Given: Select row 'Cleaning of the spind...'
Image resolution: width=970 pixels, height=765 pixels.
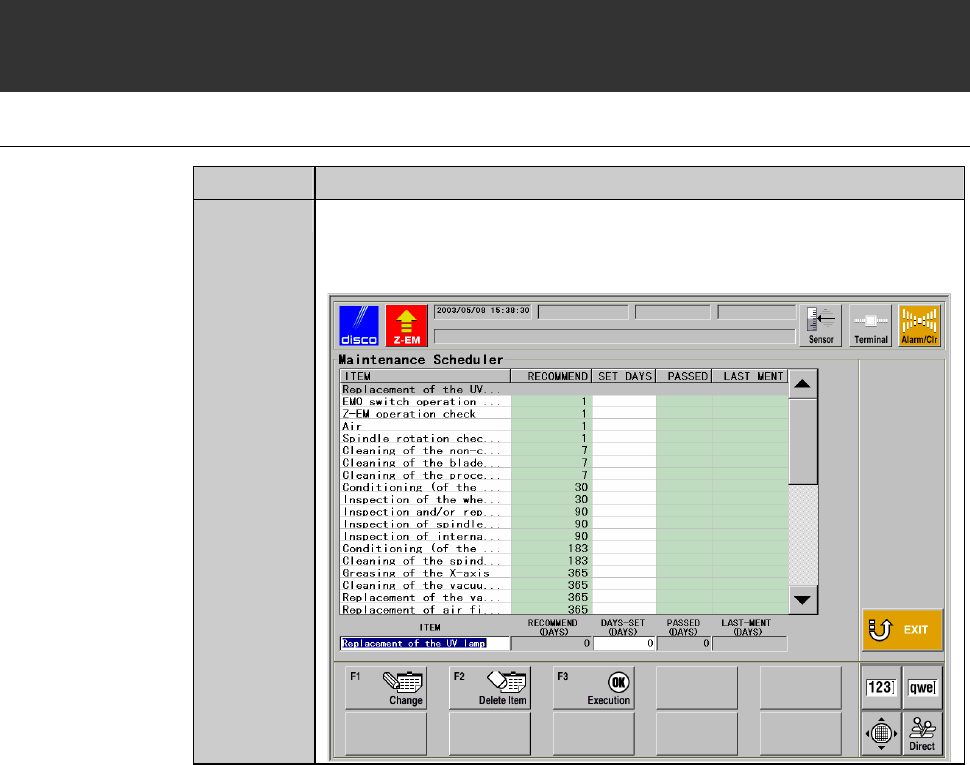Looking at the screenshot, I should 564,560.
